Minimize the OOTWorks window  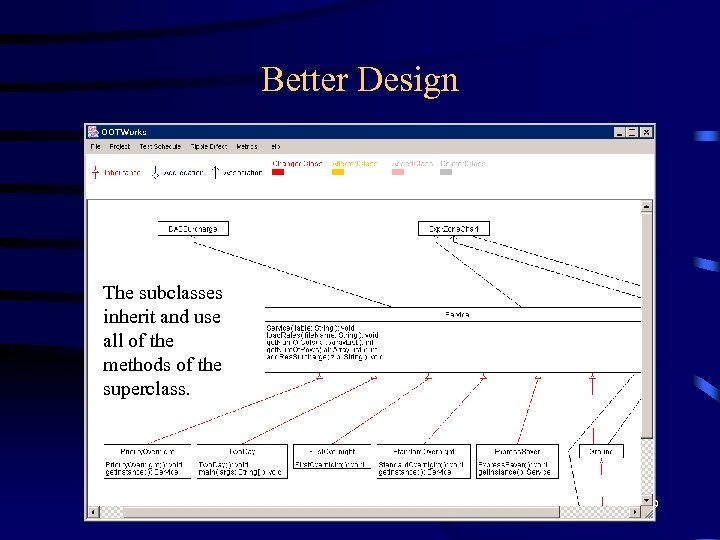(620, 132)
